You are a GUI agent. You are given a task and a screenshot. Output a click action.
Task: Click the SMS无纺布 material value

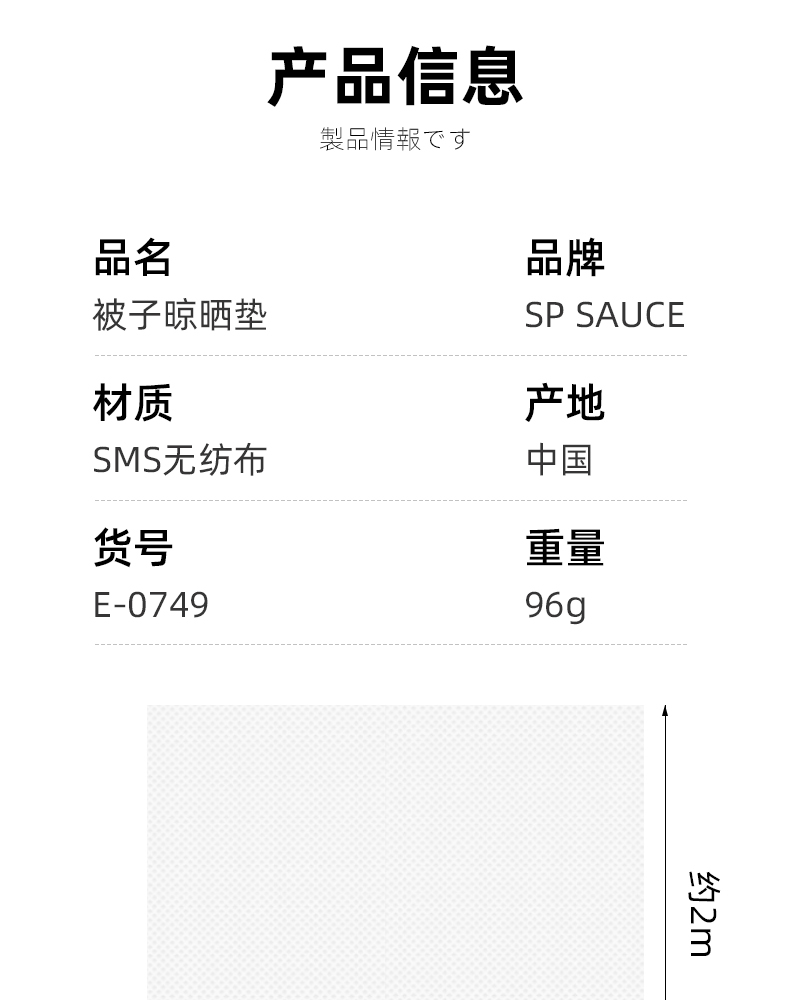(x=180, y=460)
